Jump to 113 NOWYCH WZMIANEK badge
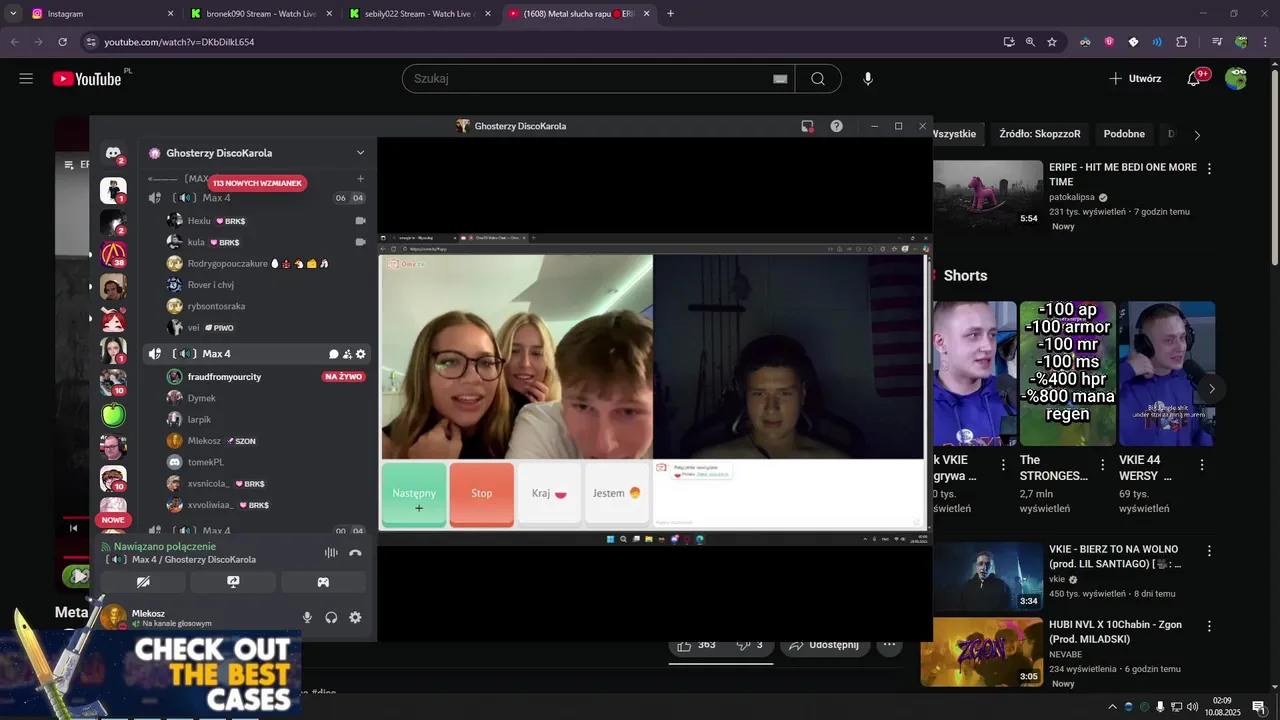The height and width of the screenshot is (720, 1280). click(x=257, y=183)
